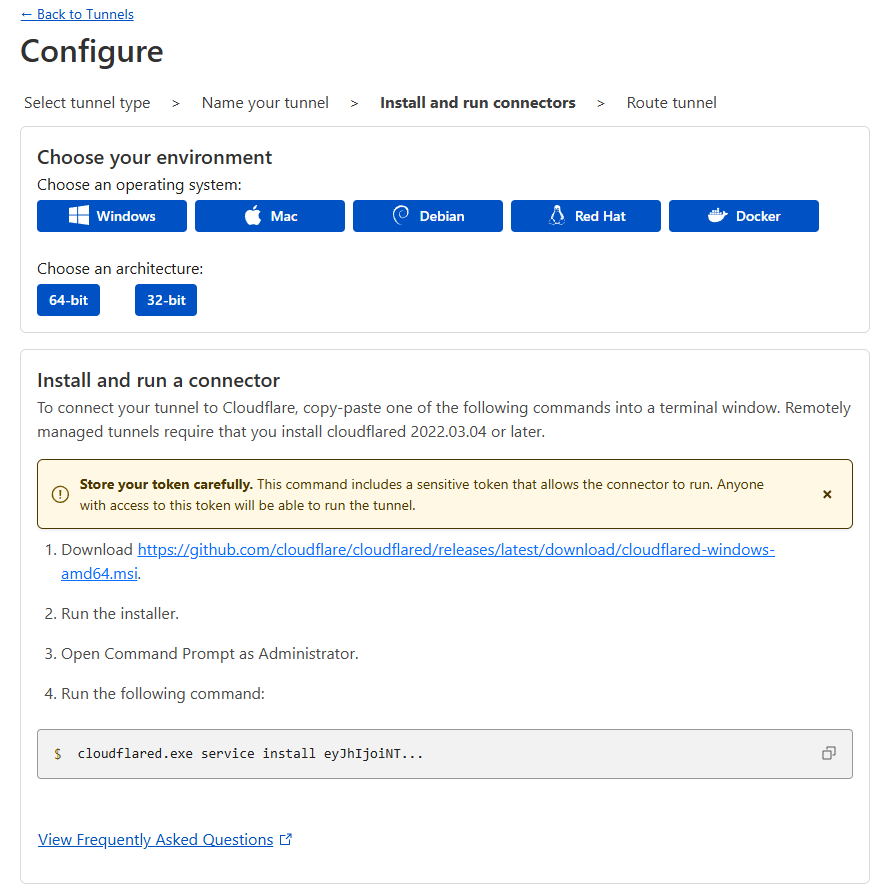Choose Mac as operating system
The width and height of the screenshot is (882, 890).
tap(270, 216)
